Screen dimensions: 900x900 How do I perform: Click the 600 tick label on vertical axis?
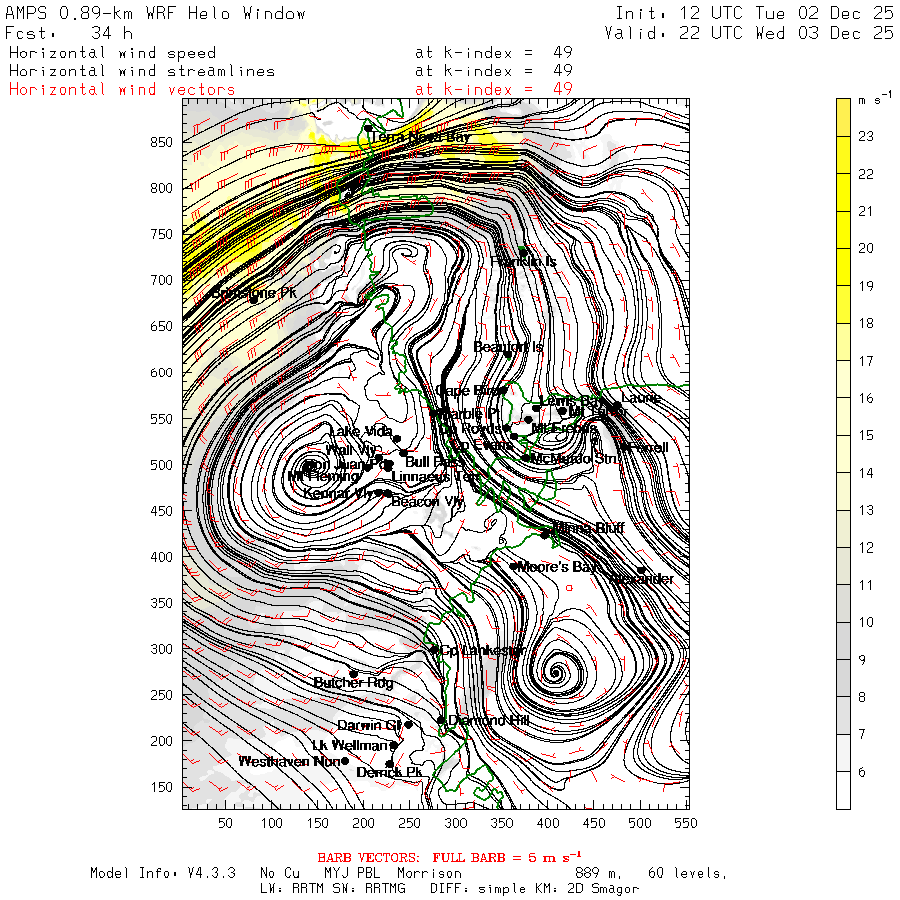tap(161, 373)
